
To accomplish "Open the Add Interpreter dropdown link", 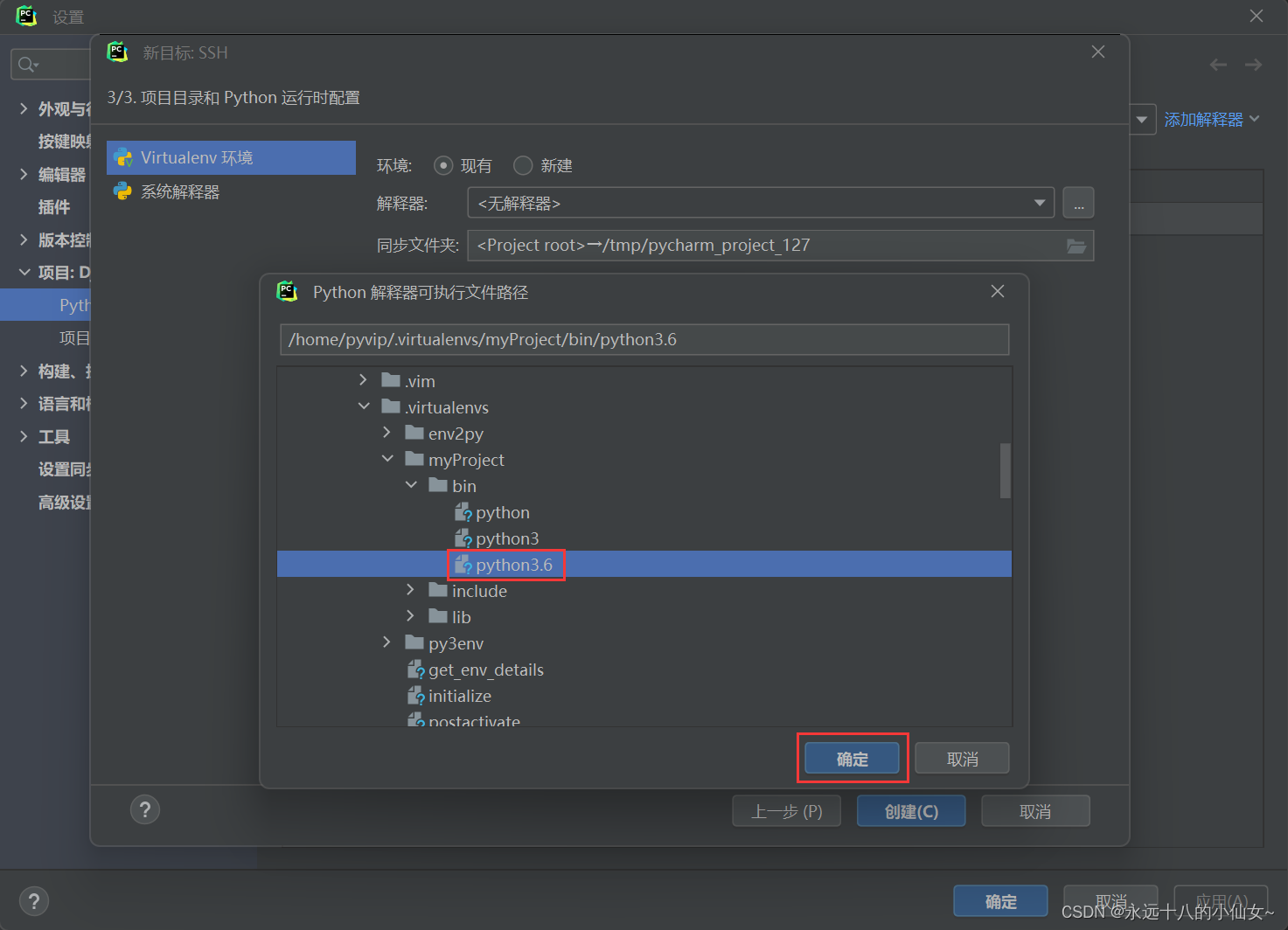I will pos(1212,120).
